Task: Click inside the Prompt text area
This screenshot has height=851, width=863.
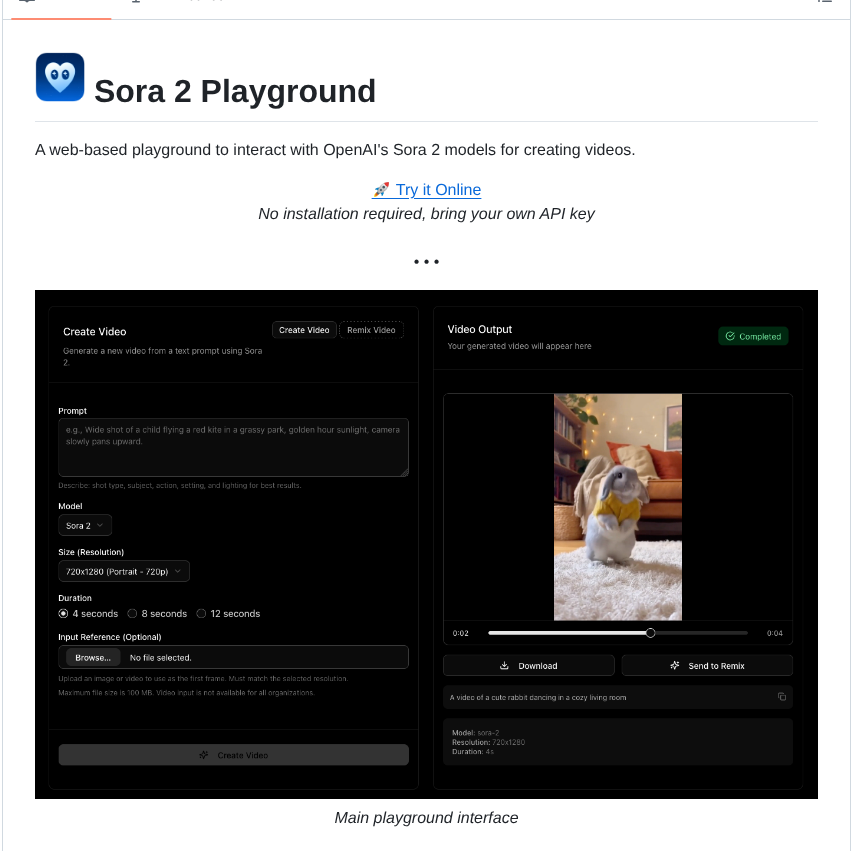Action: coord(232,447)
